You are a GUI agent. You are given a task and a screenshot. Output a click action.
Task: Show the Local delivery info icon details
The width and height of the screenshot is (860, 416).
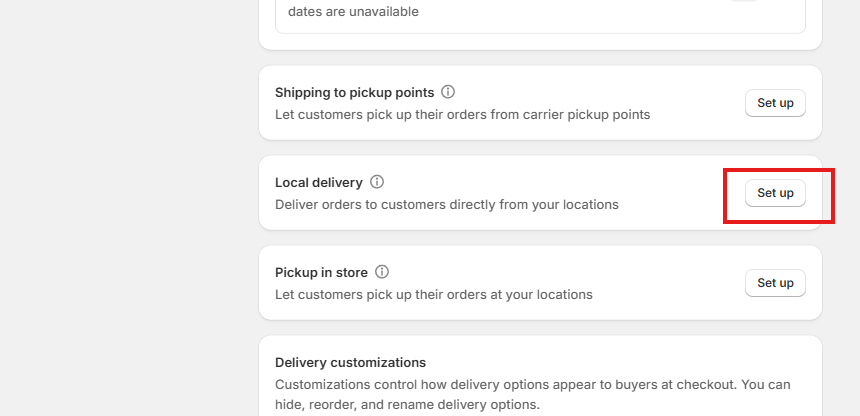(377, 182)
